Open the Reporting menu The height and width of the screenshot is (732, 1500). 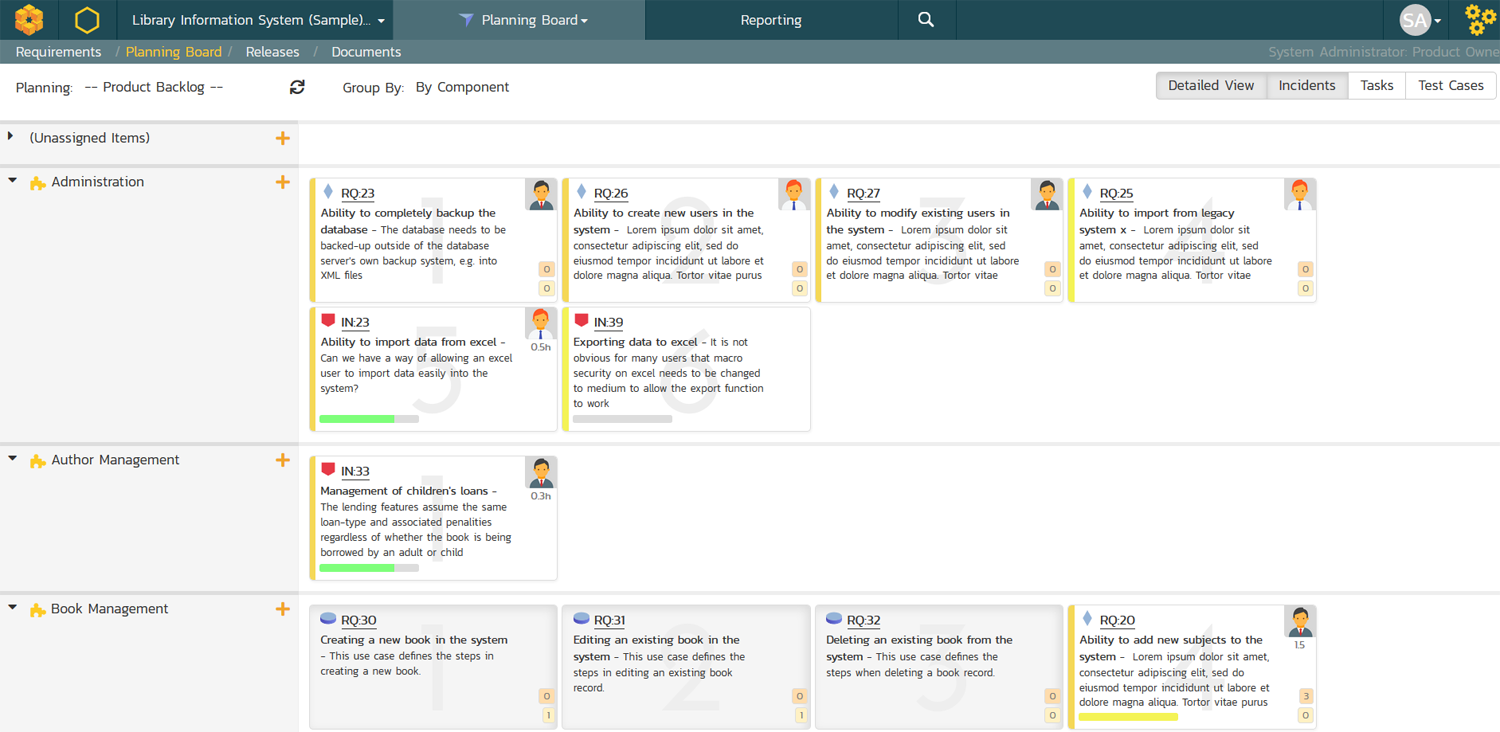(770, 20)
